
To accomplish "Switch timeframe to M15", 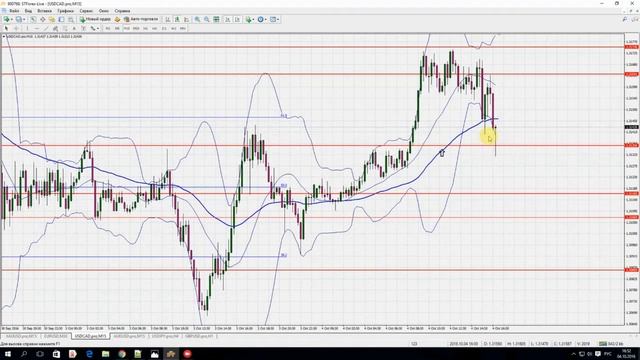I will pos(127,29).
